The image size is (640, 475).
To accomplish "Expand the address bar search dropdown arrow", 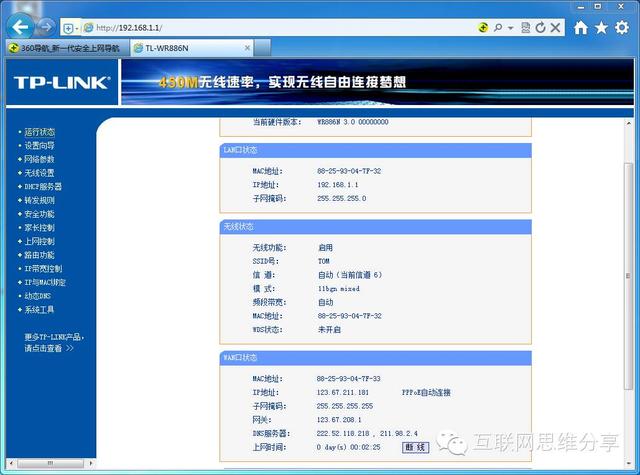I will [510, 28].
